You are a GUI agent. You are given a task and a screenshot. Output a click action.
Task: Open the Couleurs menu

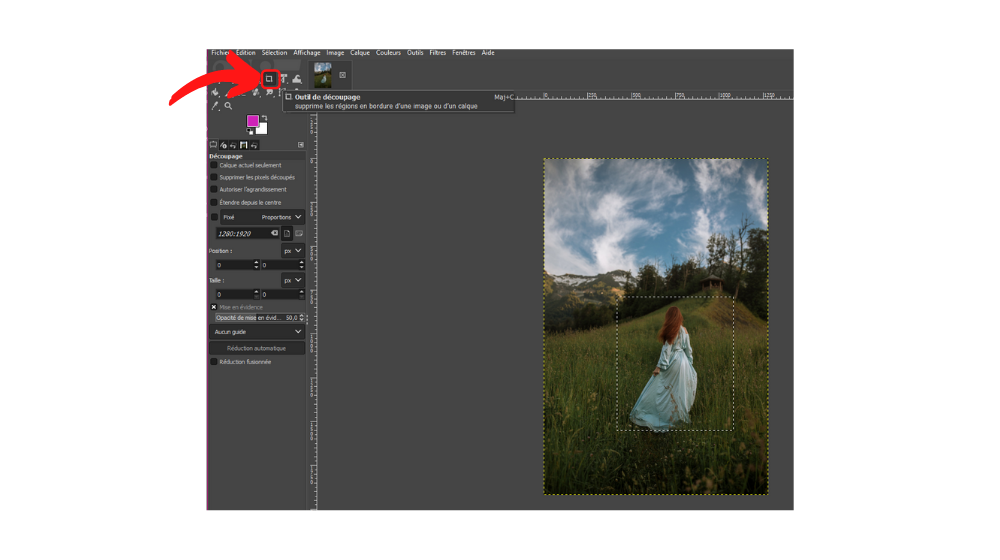click(388, 53)
